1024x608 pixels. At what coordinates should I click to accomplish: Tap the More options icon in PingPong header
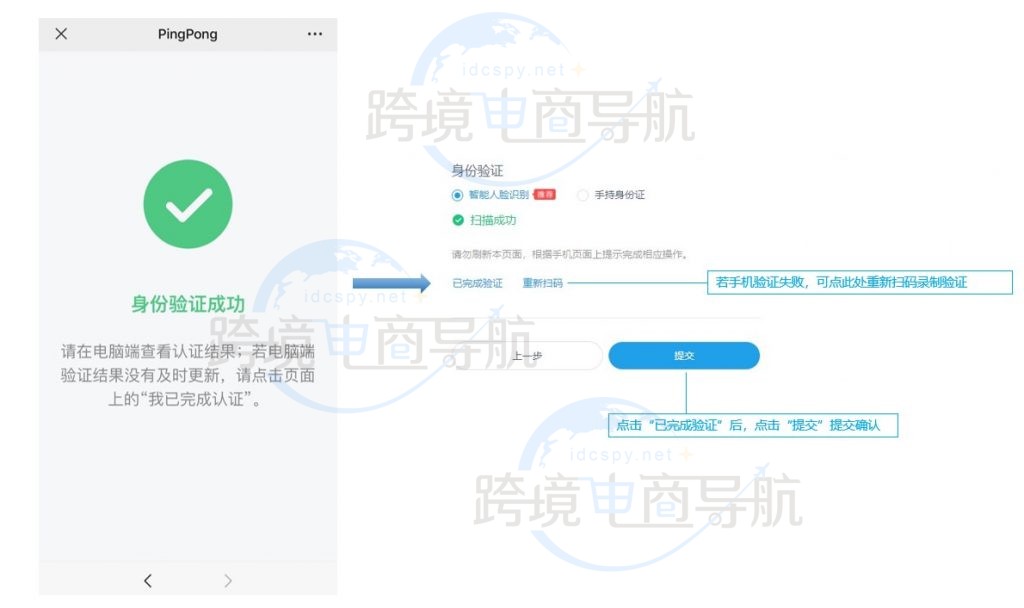(x=314, y=33)
